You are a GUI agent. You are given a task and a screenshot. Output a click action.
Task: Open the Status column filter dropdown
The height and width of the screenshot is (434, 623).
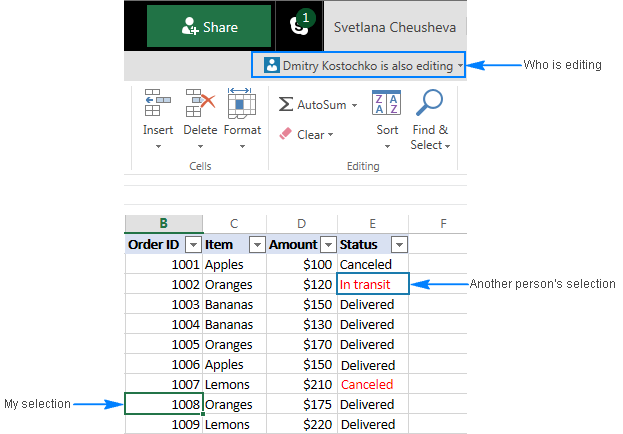click(399, 245)
